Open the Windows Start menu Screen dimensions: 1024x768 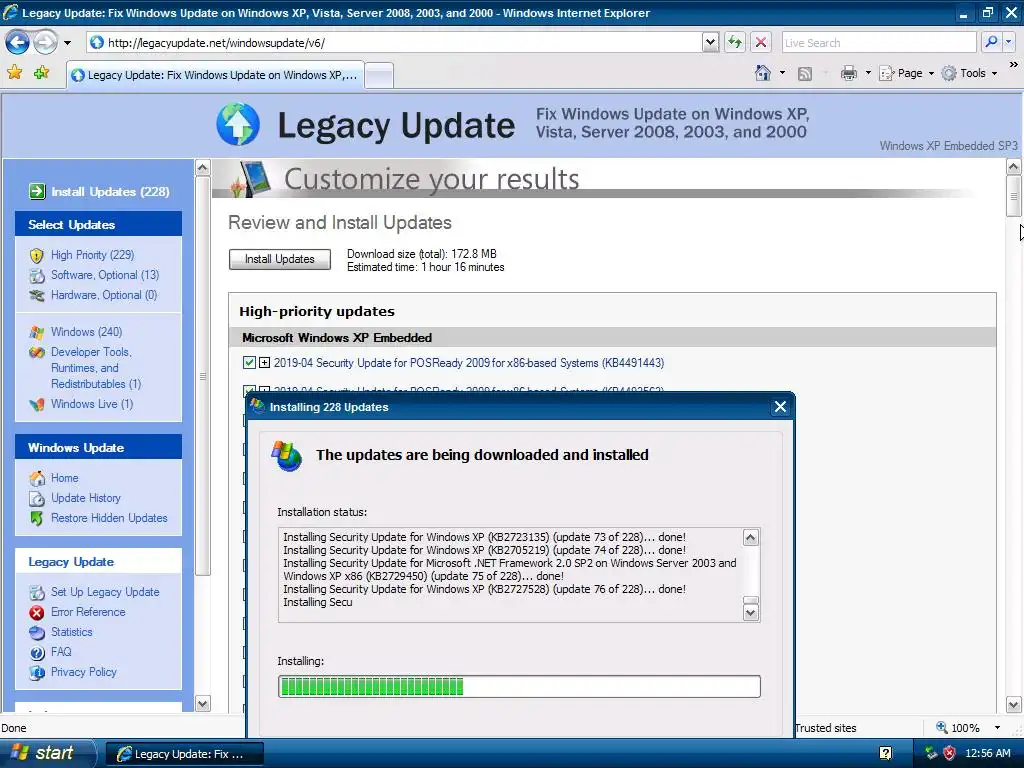pyautogui.click(x=46, y=753)
